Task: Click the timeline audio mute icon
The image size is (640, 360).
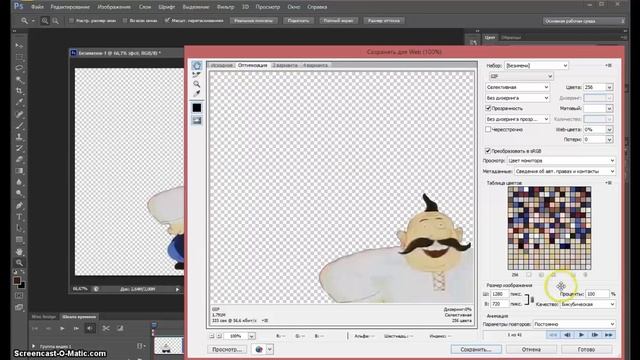Action: (90, 328)
